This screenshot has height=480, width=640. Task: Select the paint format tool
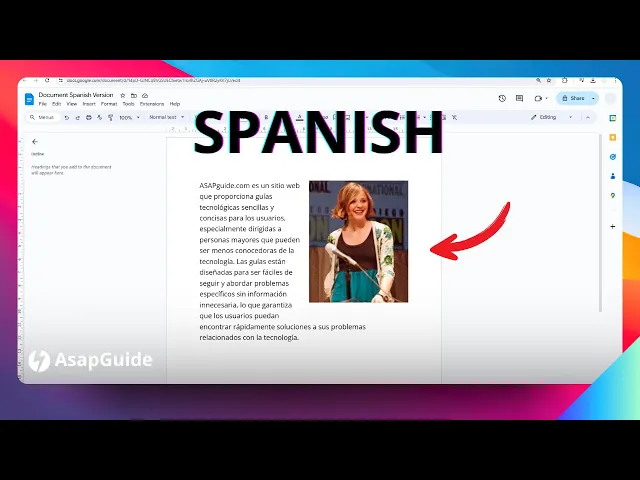tap(110, 118)
